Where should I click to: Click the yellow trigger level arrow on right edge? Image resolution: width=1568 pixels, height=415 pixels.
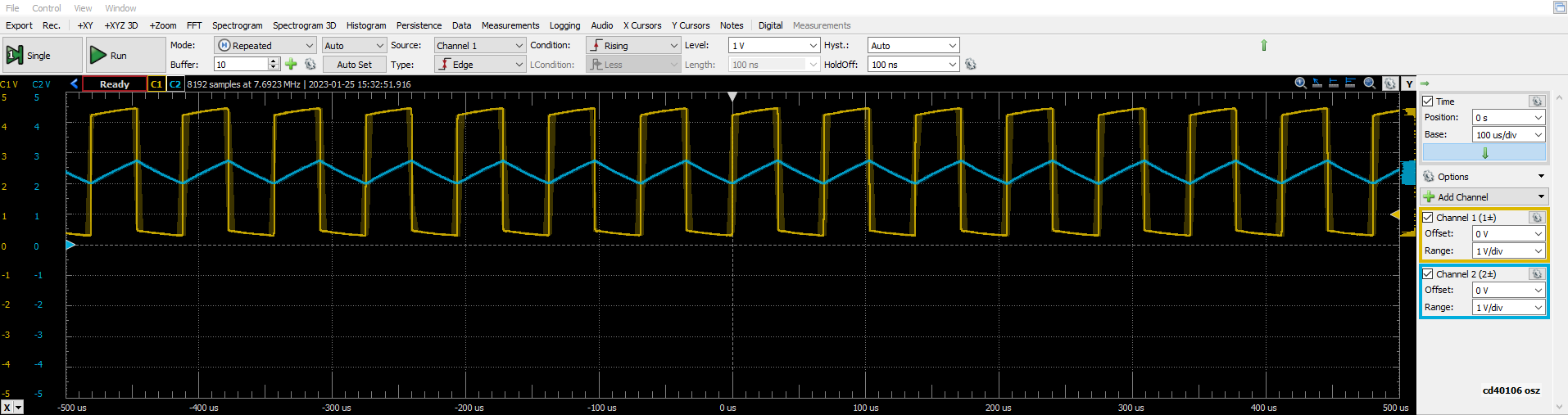1395,214
